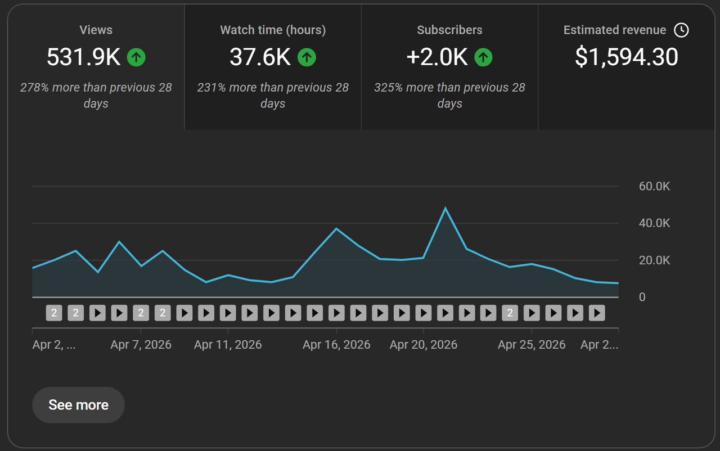Open the '2' videos marker for Apr 3
720x451 pixels.
click(x=54, y=313)
